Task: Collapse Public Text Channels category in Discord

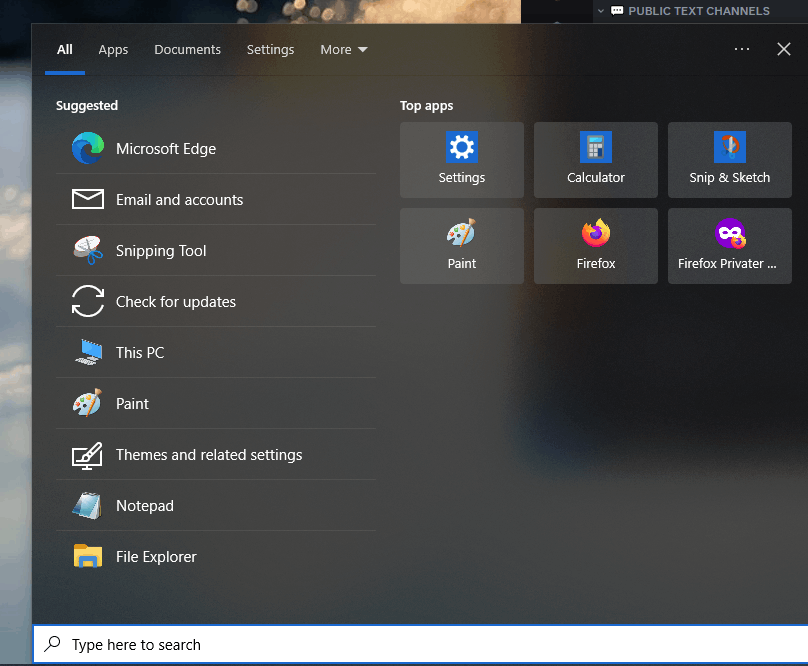Action: click(600, 11)
